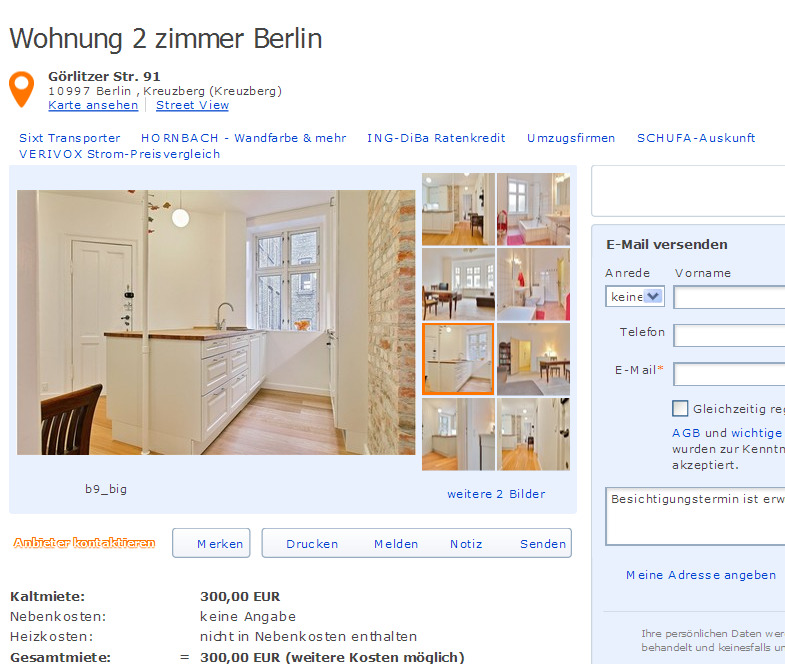Image resolution: width=785 pixels, height=664 pixels.
Task: Select the living room dining table thumbnail
Action: (458, 284)
